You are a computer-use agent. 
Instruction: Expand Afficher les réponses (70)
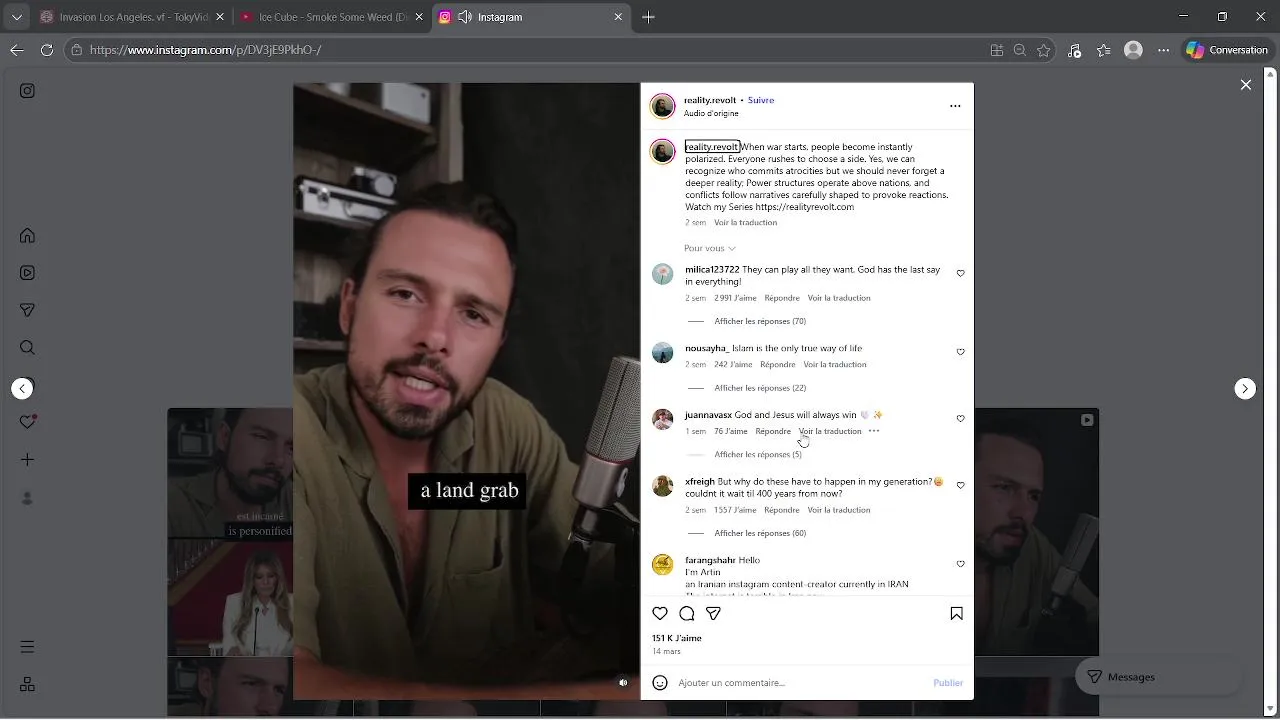[x=760, y=321]
